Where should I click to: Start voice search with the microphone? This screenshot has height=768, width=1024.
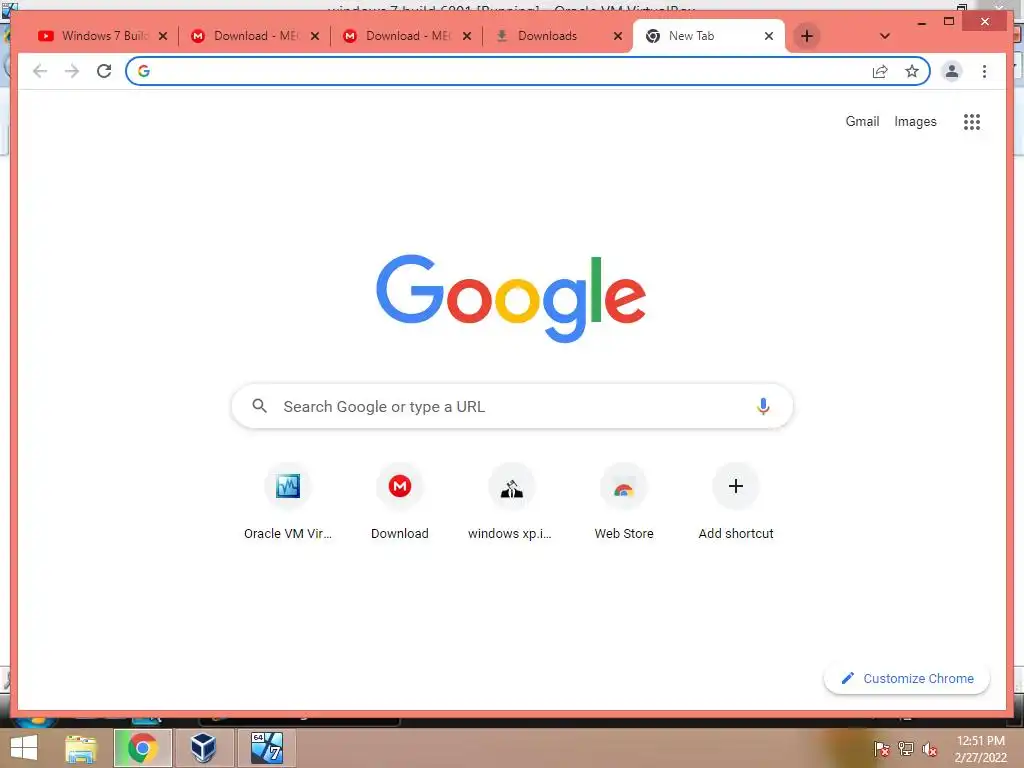point(763,406)
